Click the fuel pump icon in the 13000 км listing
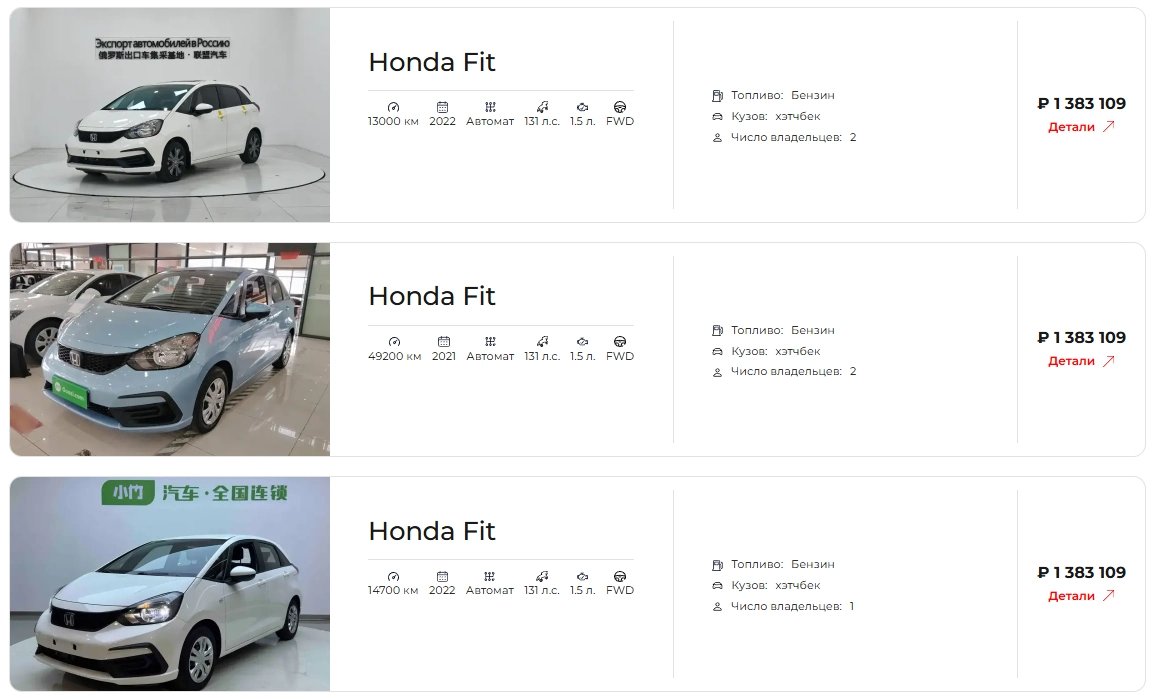 [718, 96]
